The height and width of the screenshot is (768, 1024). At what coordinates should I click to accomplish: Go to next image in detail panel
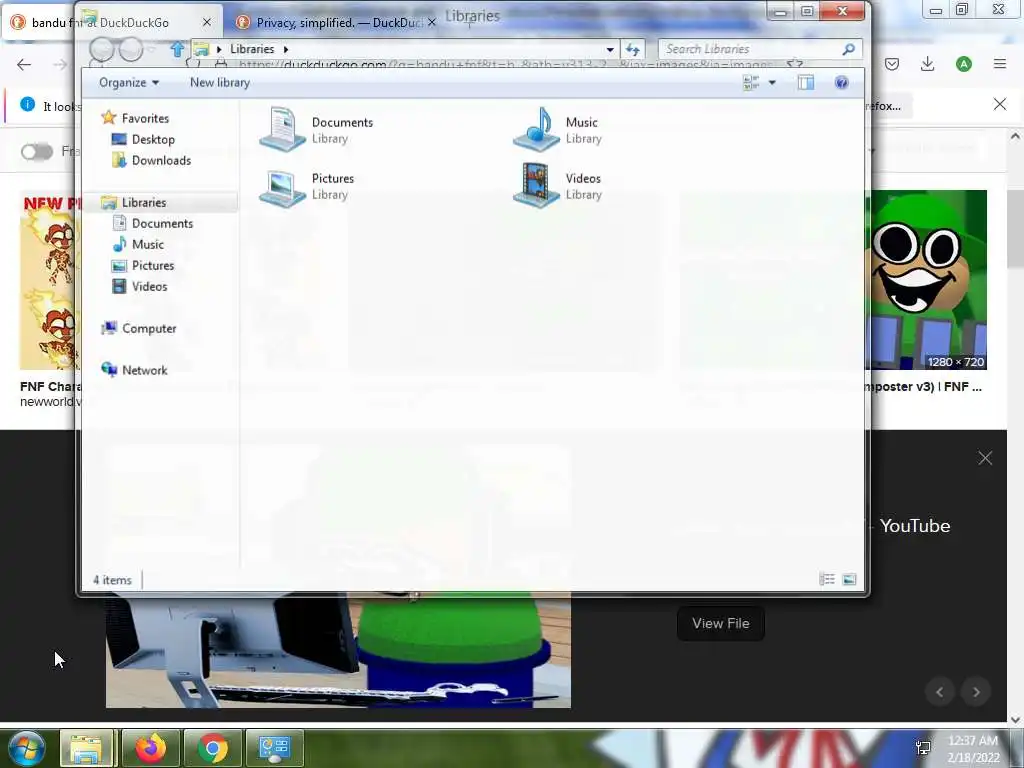point(976,692)
